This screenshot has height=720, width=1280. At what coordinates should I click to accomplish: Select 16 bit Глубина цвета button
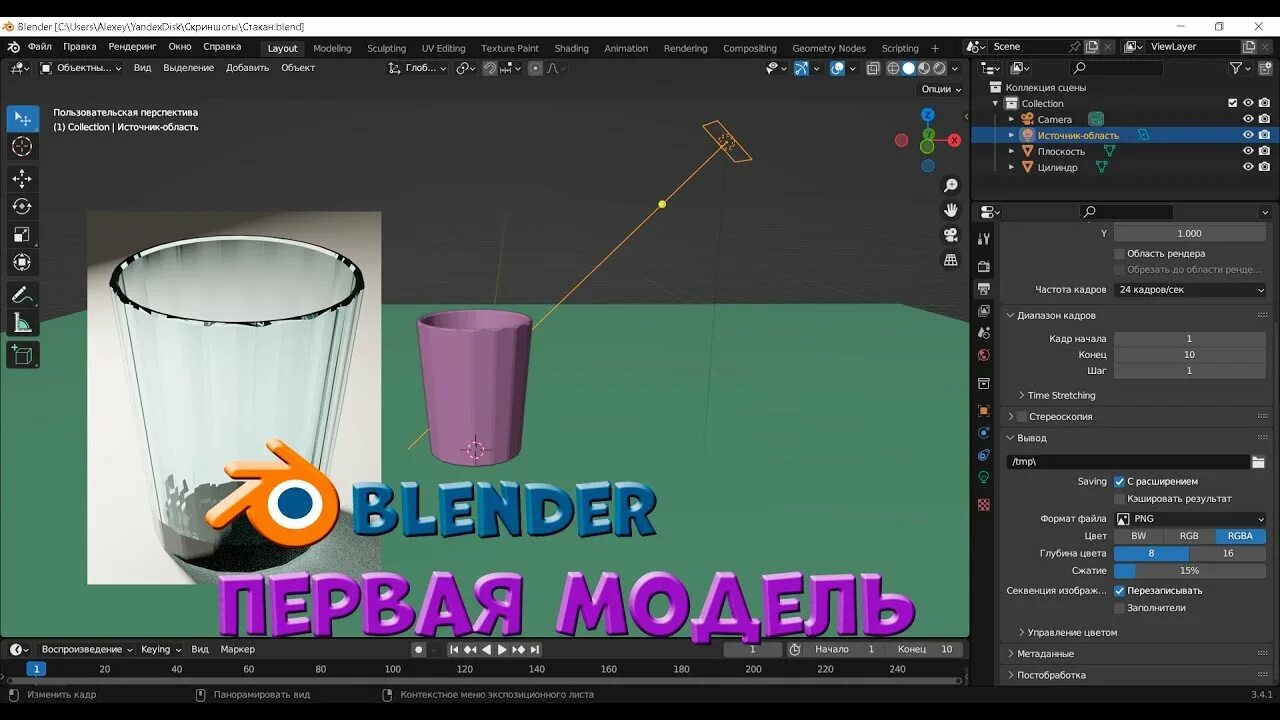pos(1228,554)
